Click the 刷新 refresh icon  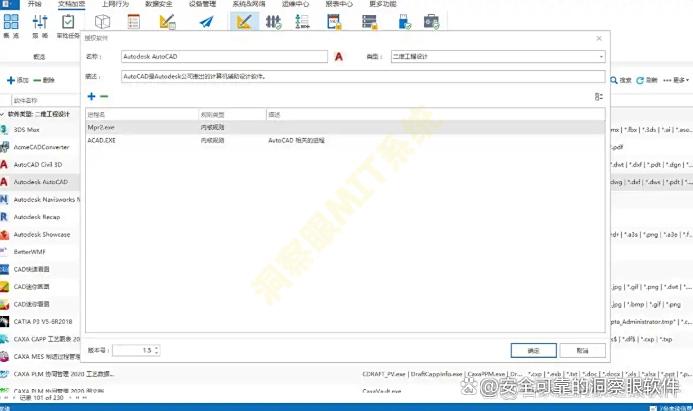640,80
